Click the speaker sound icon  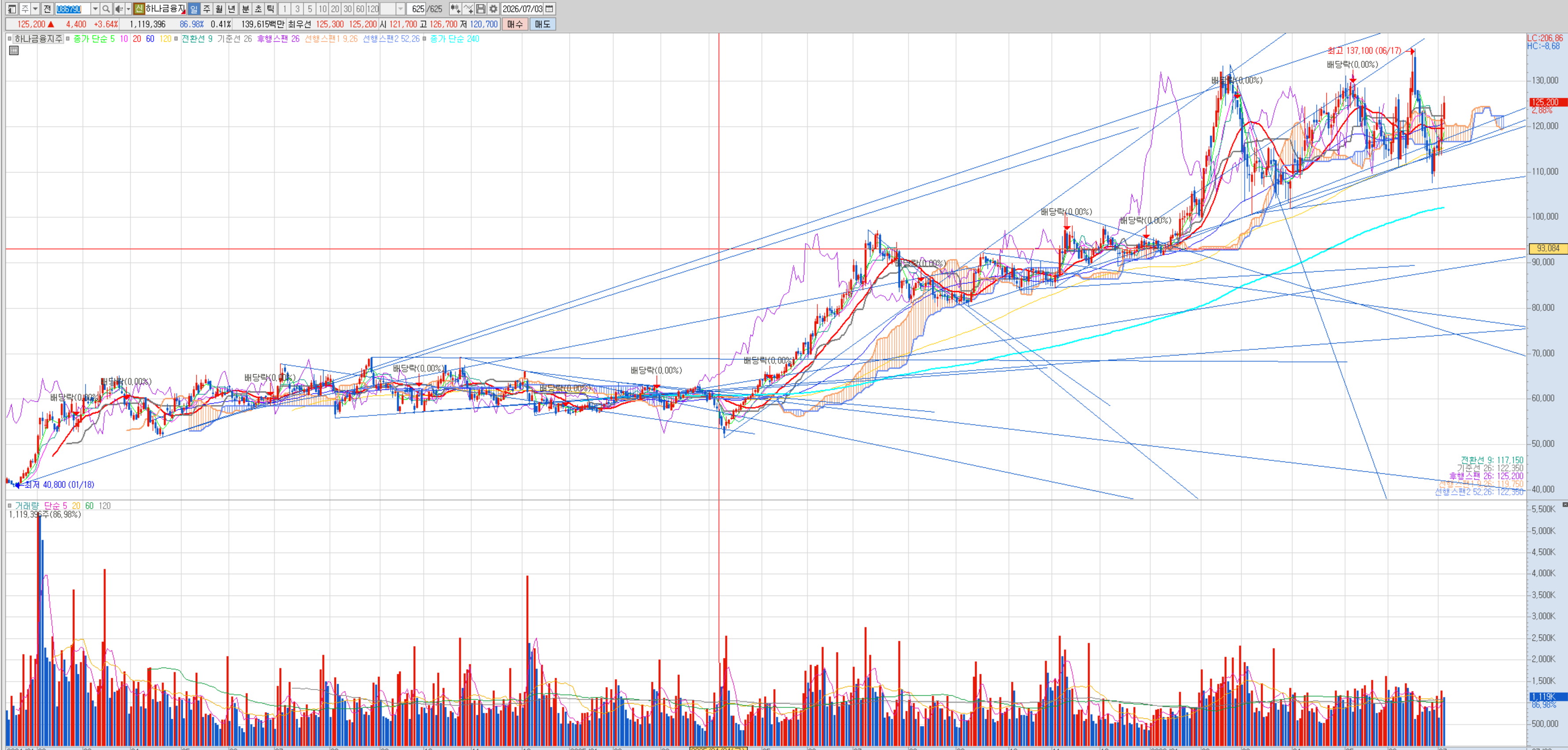[x=119, y=9]
